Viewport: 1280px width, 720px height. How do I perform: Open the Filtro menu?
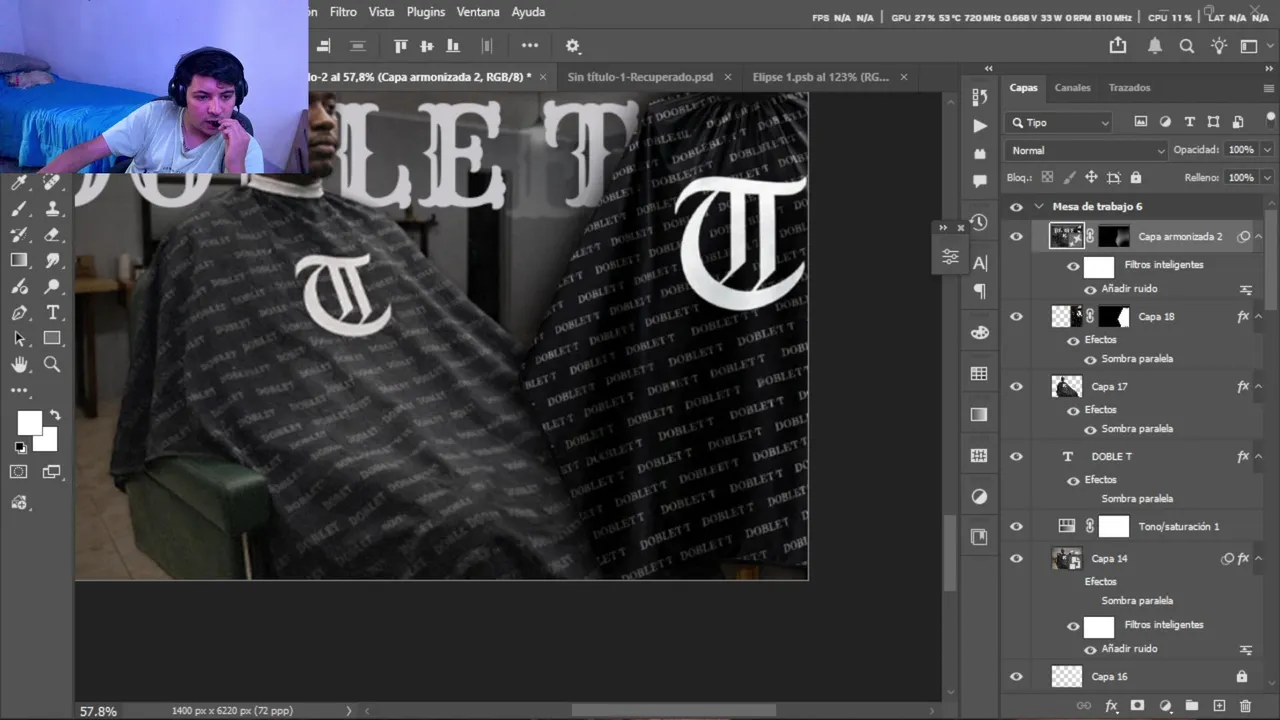343,12
